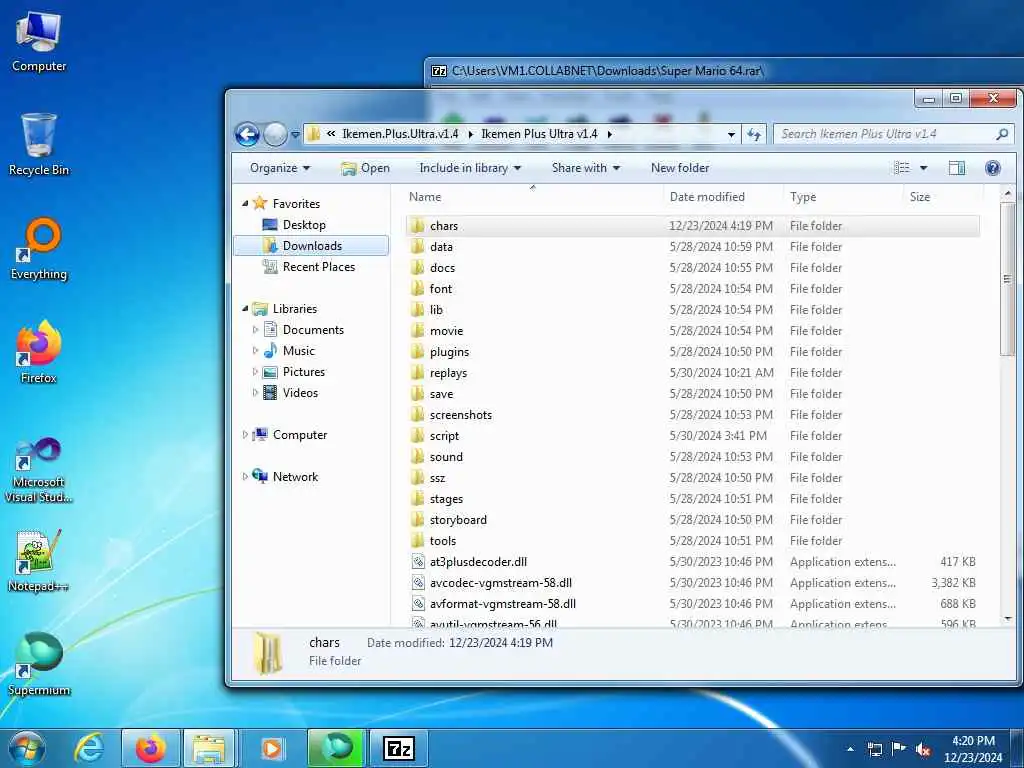1024x768 pixels.
Task: Open the Computer desktop icon
Action: [x=39, y=41]
